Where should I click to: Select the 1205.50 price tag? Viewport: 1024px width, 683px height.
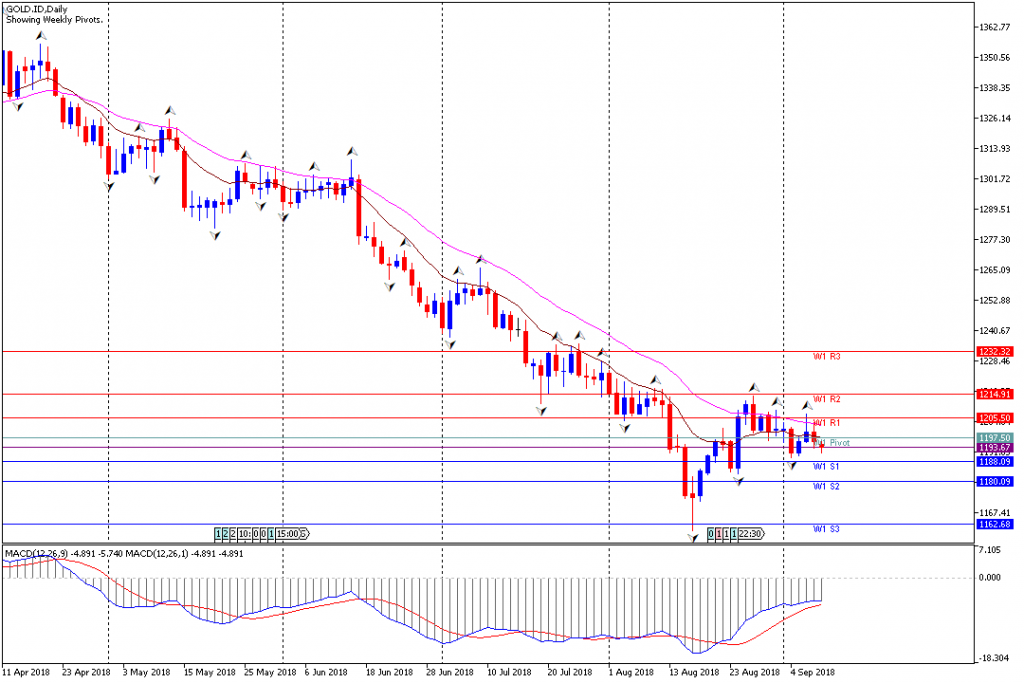point(994,417)
